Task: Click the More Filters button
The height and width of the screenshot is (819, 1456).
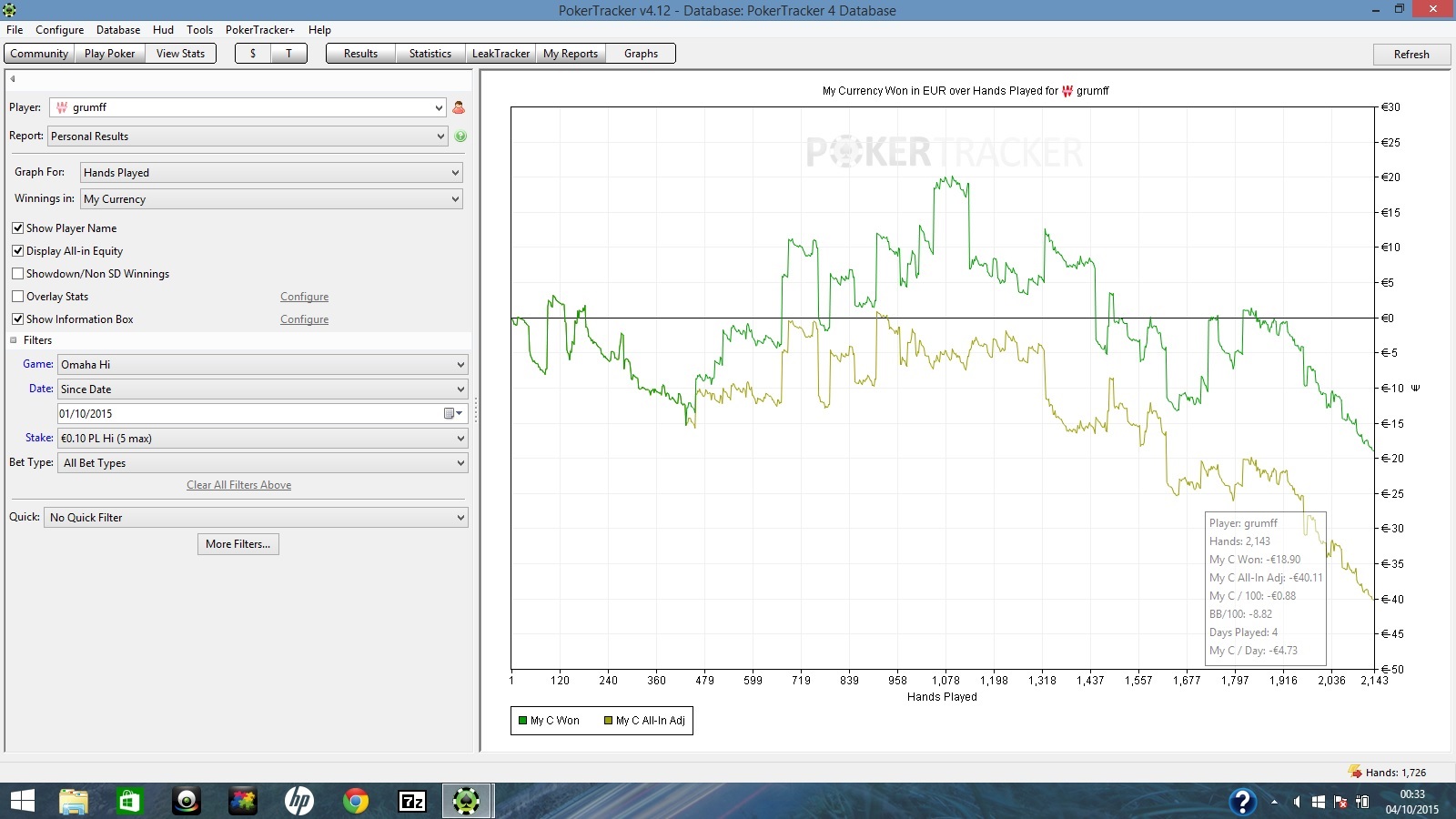Action: 238,544
